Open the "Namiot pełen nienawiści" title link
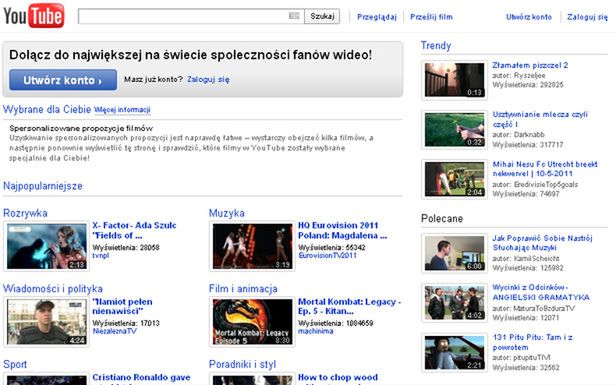 (122, 306)
